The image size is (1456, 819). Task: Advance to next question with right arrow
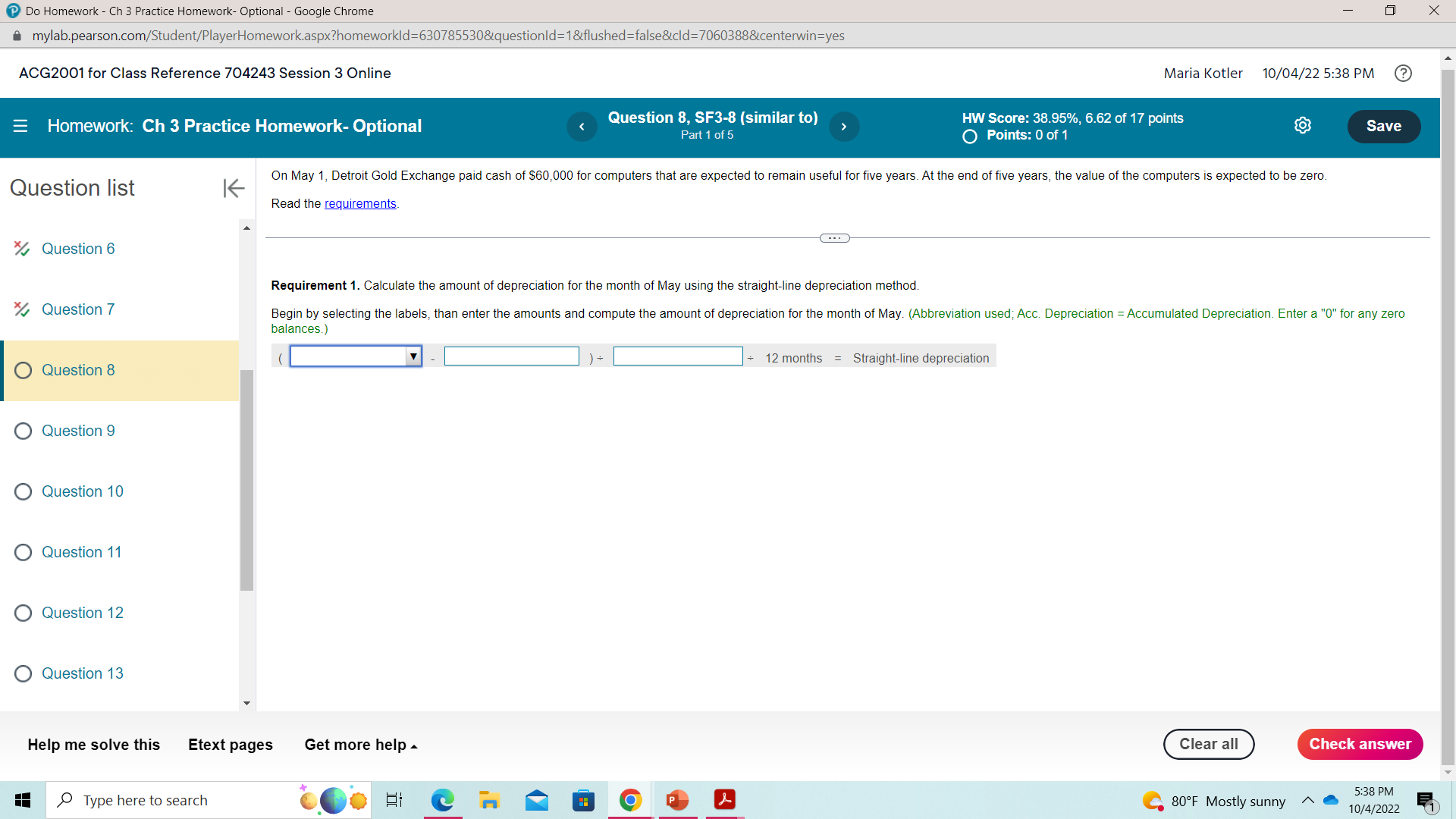click(x=844, y=127)
